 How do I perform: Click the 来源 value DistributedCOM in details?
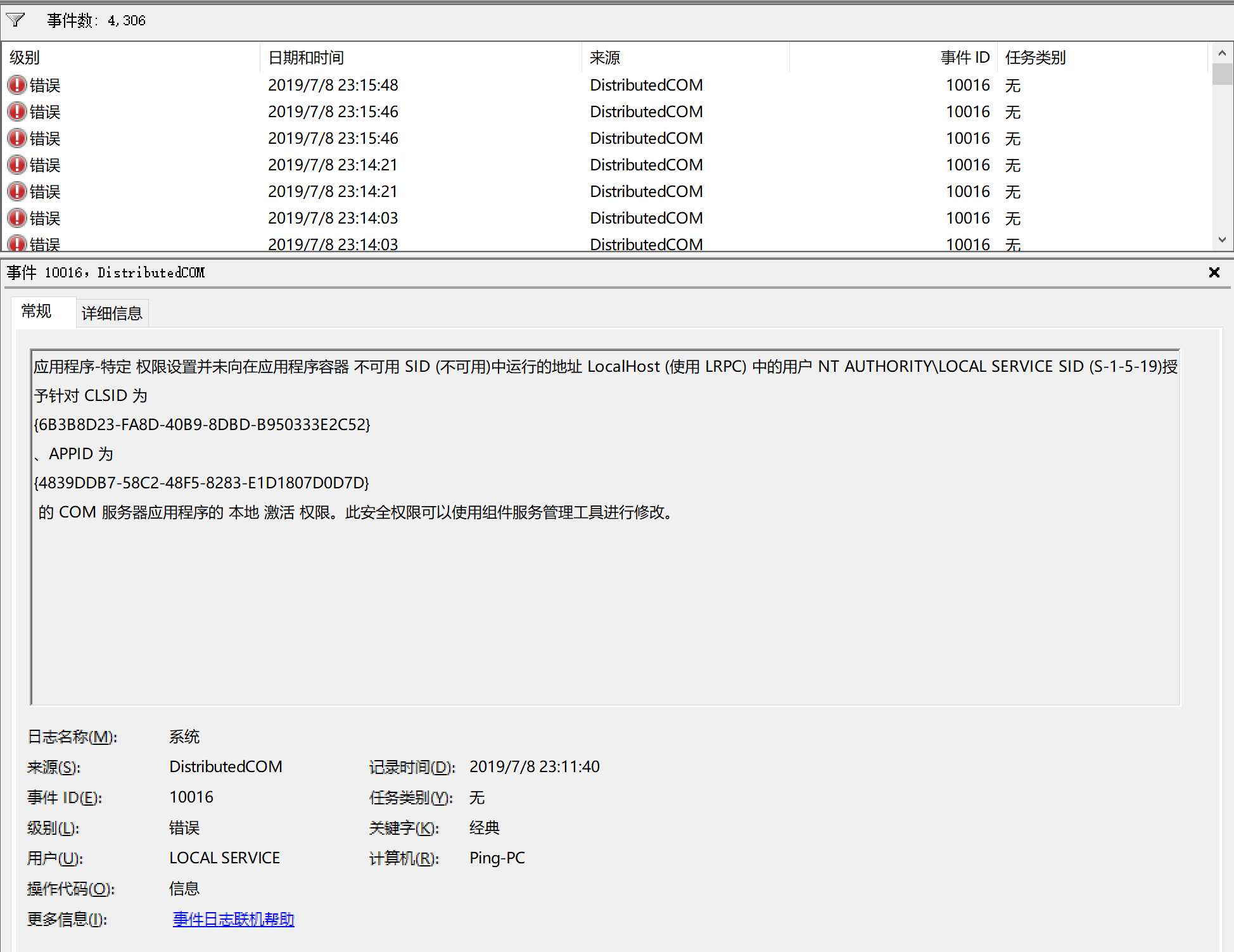[x=226, y=766]
